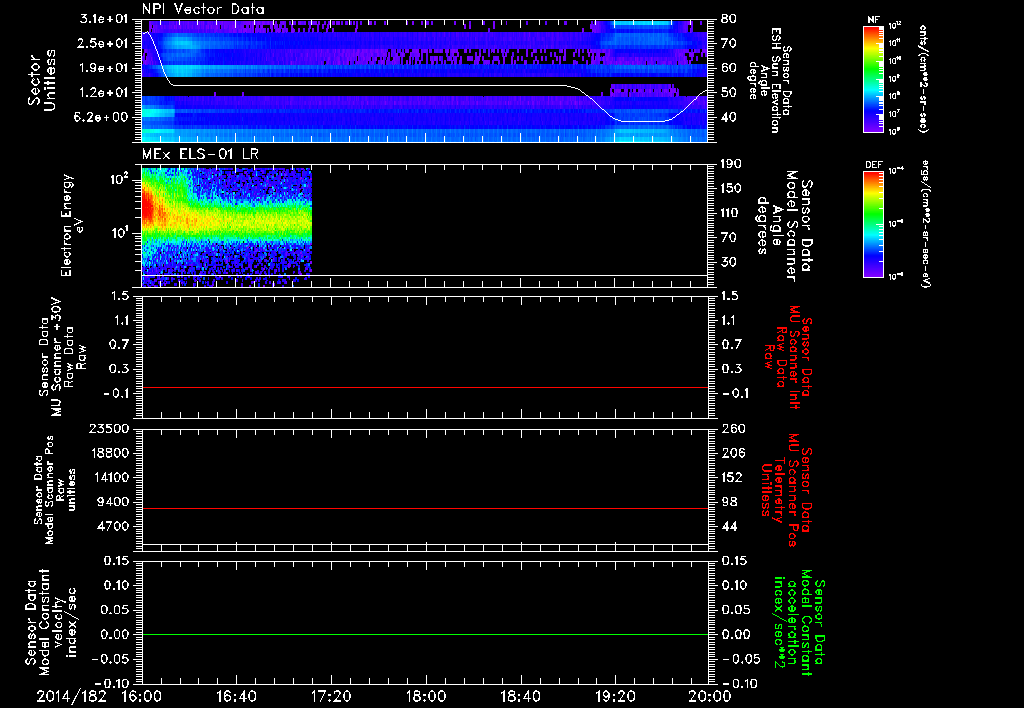Screen dimensions: 1024x708
Task: Click the "1.2e+01" sector tick label
Action: point(103,93)
